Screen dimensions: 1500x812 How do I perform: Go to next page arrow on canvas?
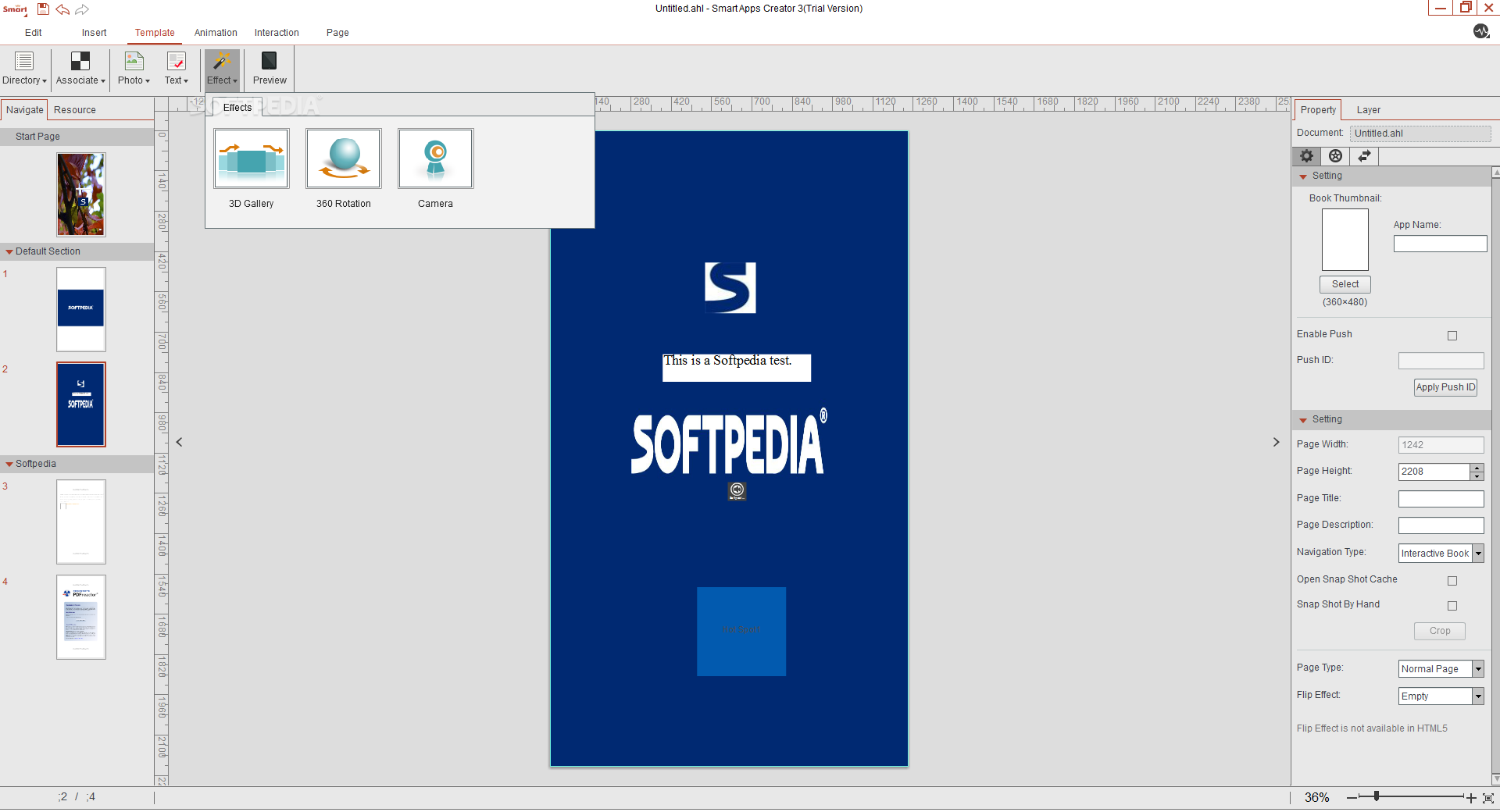coord(1276,442)
